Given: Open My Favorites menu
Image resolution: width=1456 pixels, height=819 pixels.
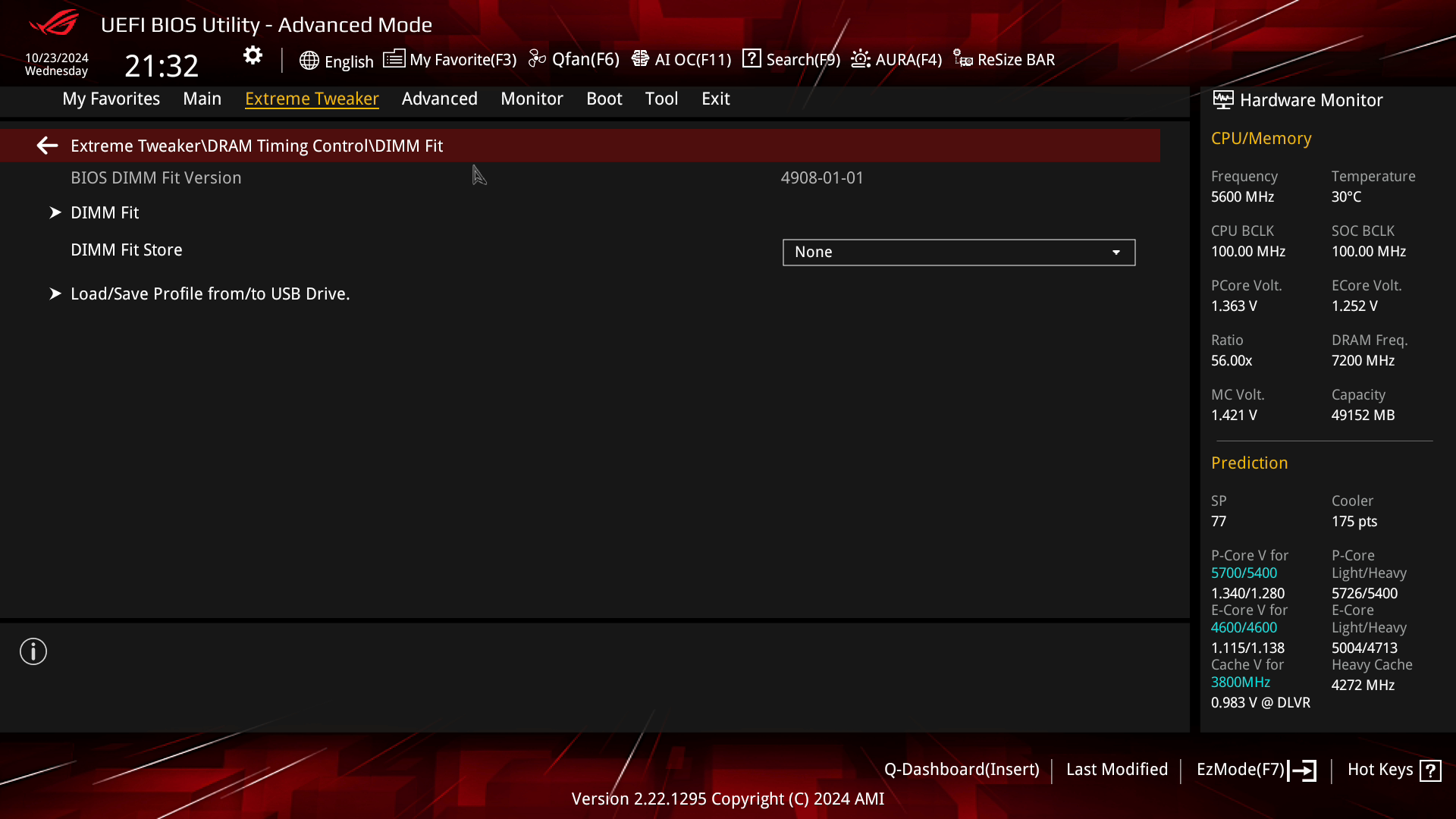Looking at the screenshot, I should [111, 98].
